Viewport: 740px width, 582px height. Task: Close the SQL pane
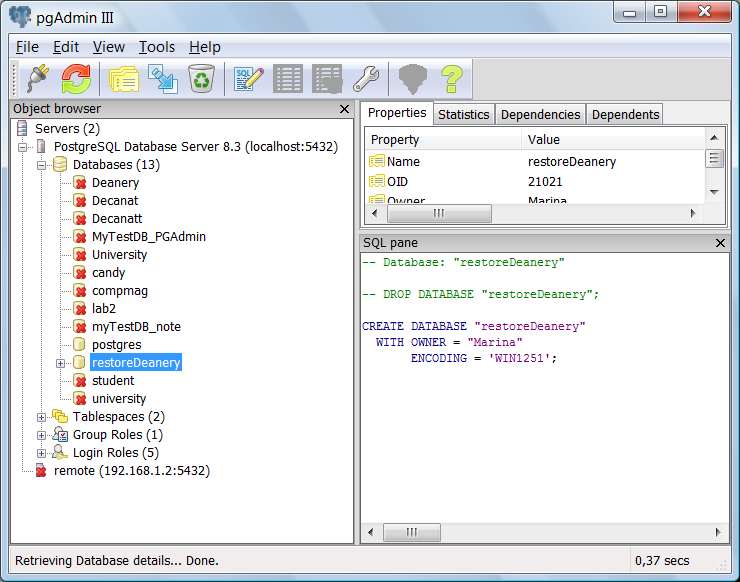[720, 243]
